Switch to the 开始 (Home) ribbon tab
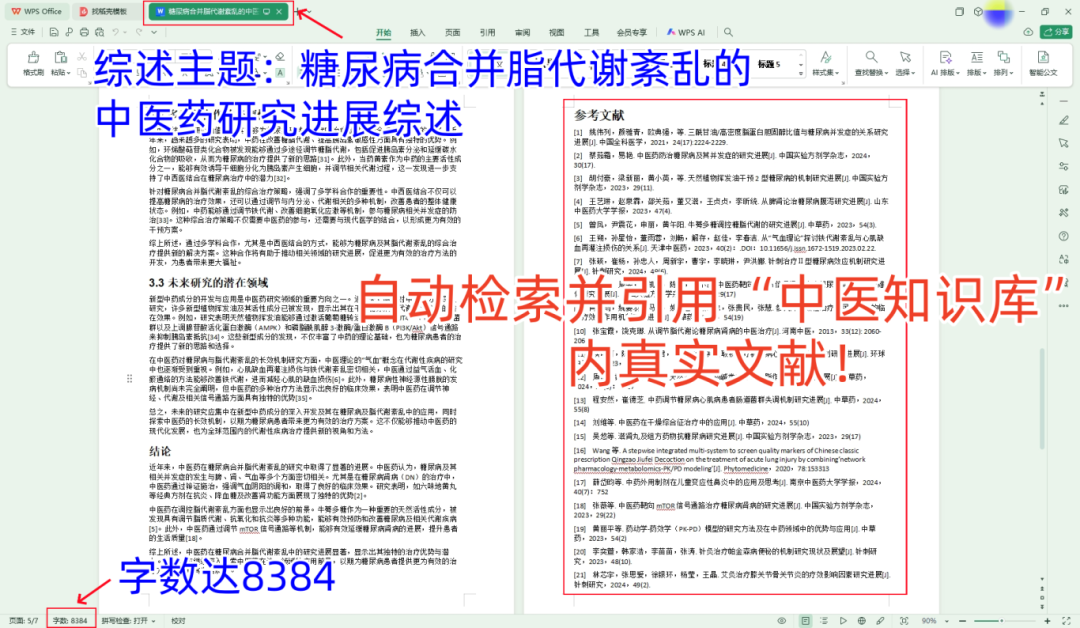 point(383,32)
